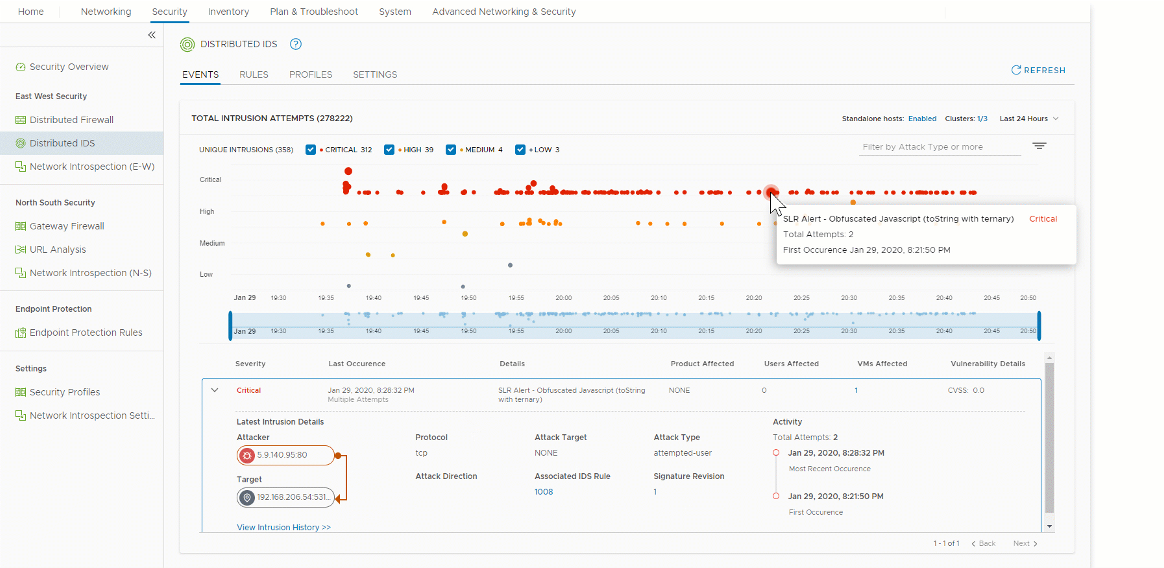Image resolution: width=1164 pixels, height=568 pixels.
Task: Click the Refresh button
Action: (x=1038, y=71)
